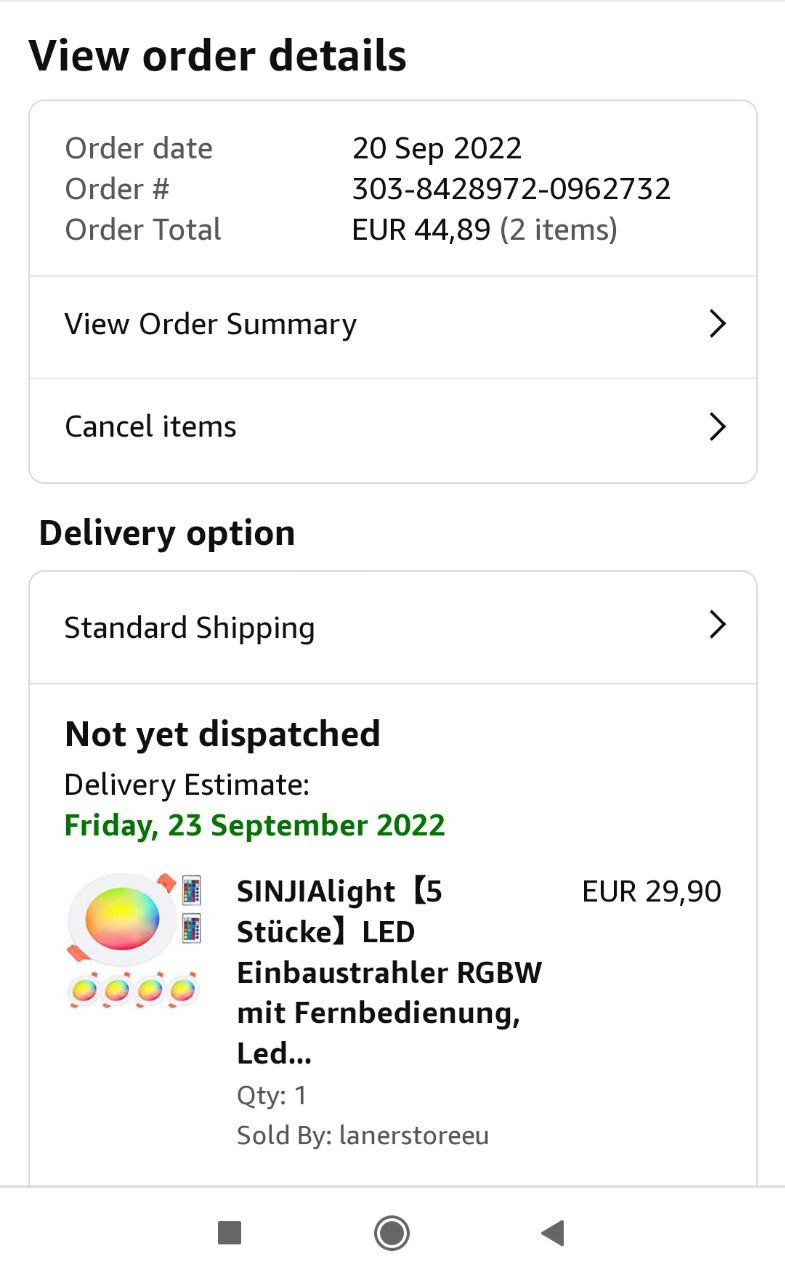Open the SINJIAlight LED Einbaustrahler product title
Screen dimensions: 785x1280
coord(389,971)
